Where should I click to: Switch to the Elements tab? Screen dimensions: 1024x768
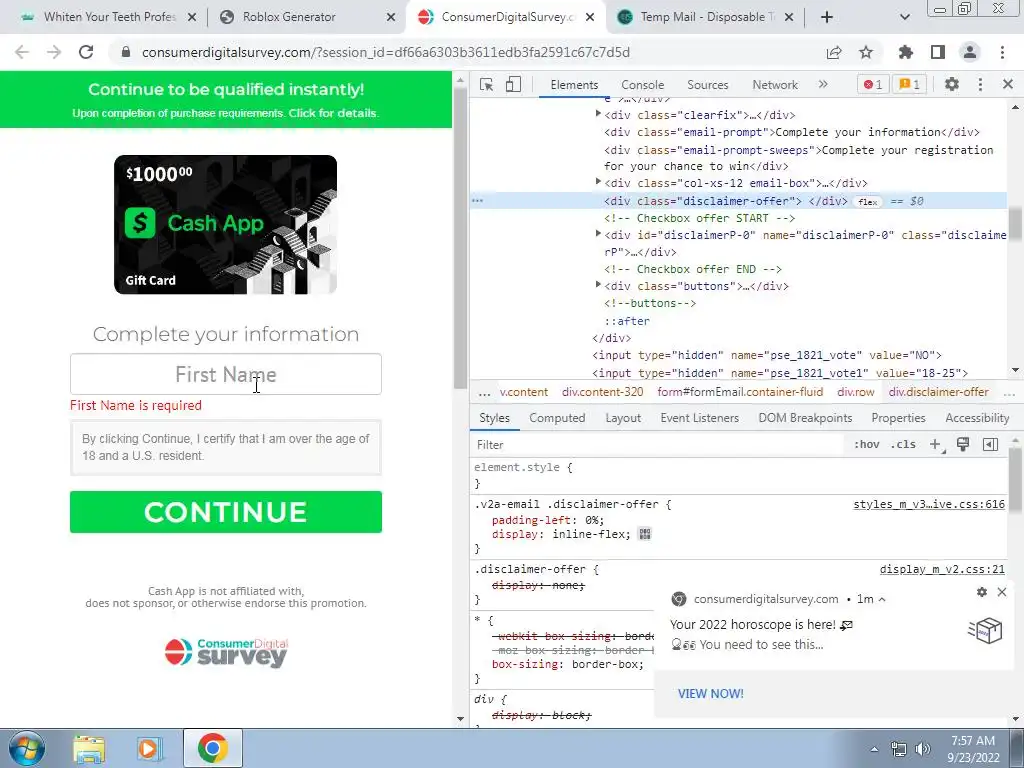[574, 85]
